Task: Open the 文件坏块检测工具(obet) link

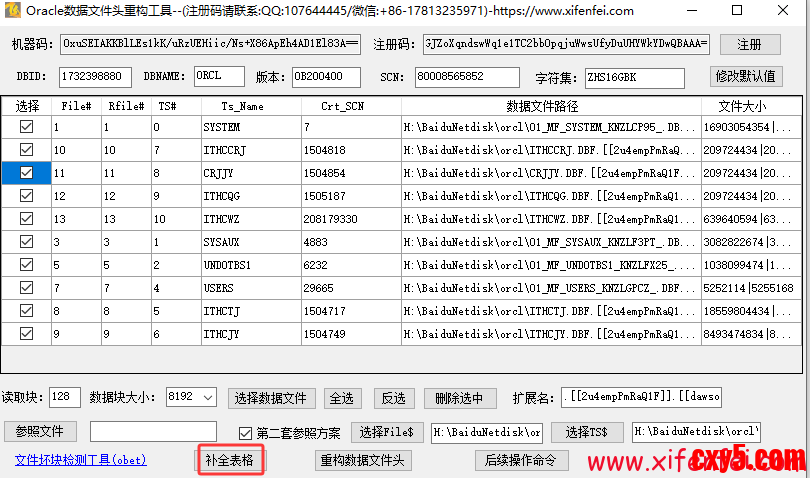Action: 81,459
